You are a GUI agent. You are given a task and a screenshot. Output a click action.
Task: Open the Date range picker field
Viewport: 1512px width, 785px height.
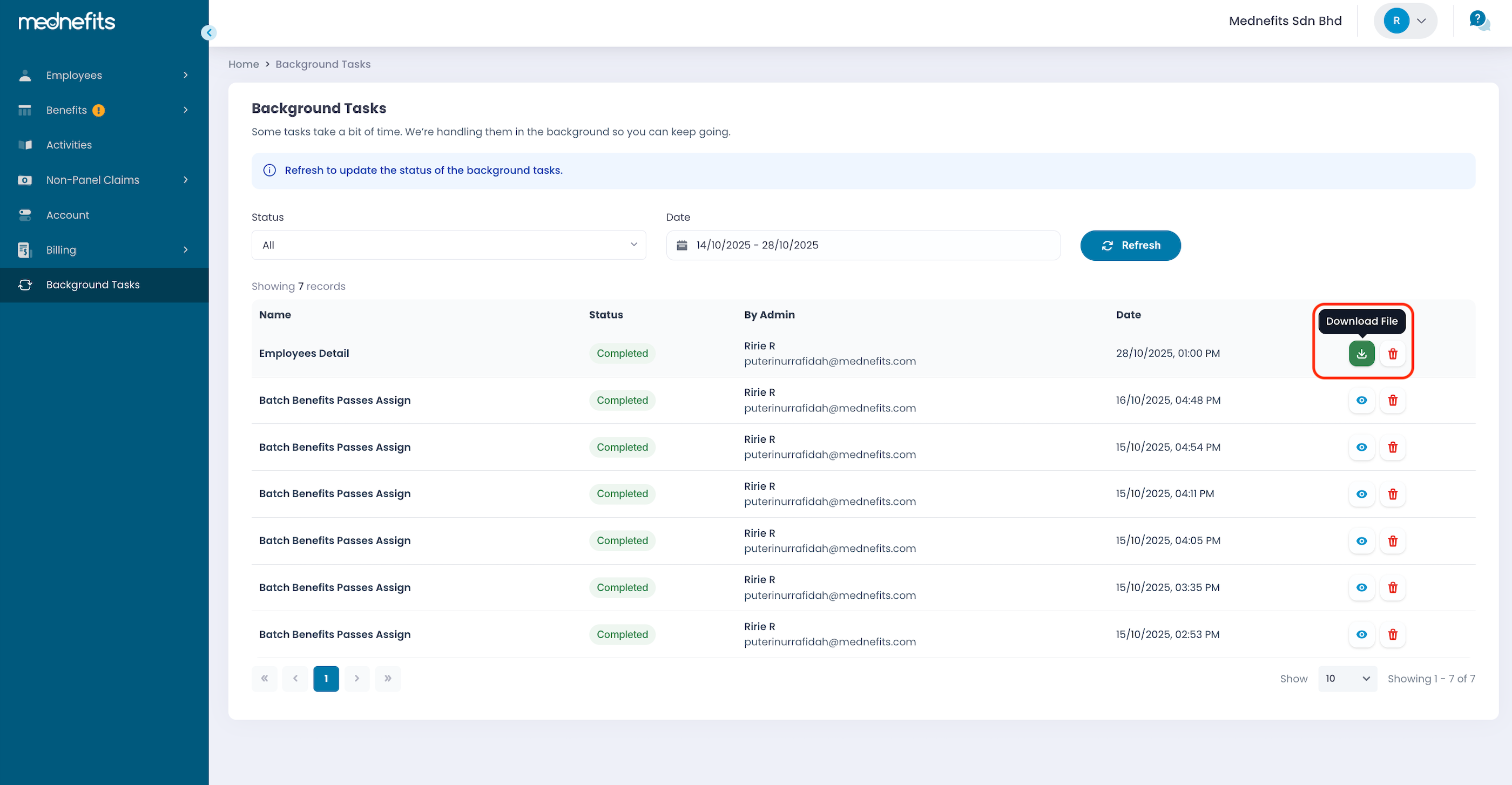click(863, 245)
